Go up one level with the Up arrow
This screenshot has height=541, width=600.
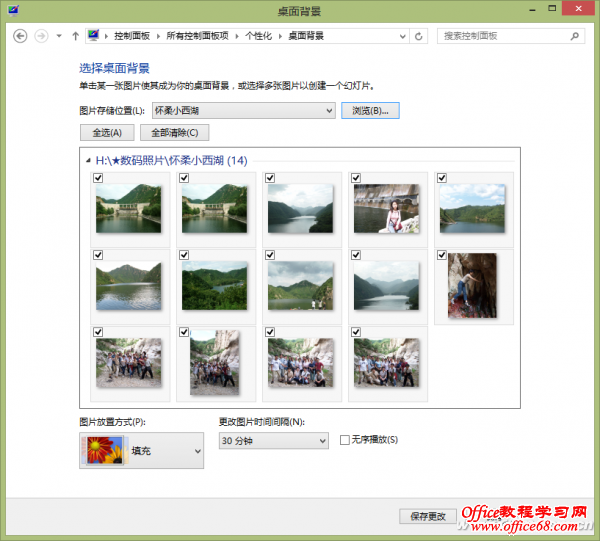[x=75, y=36]
